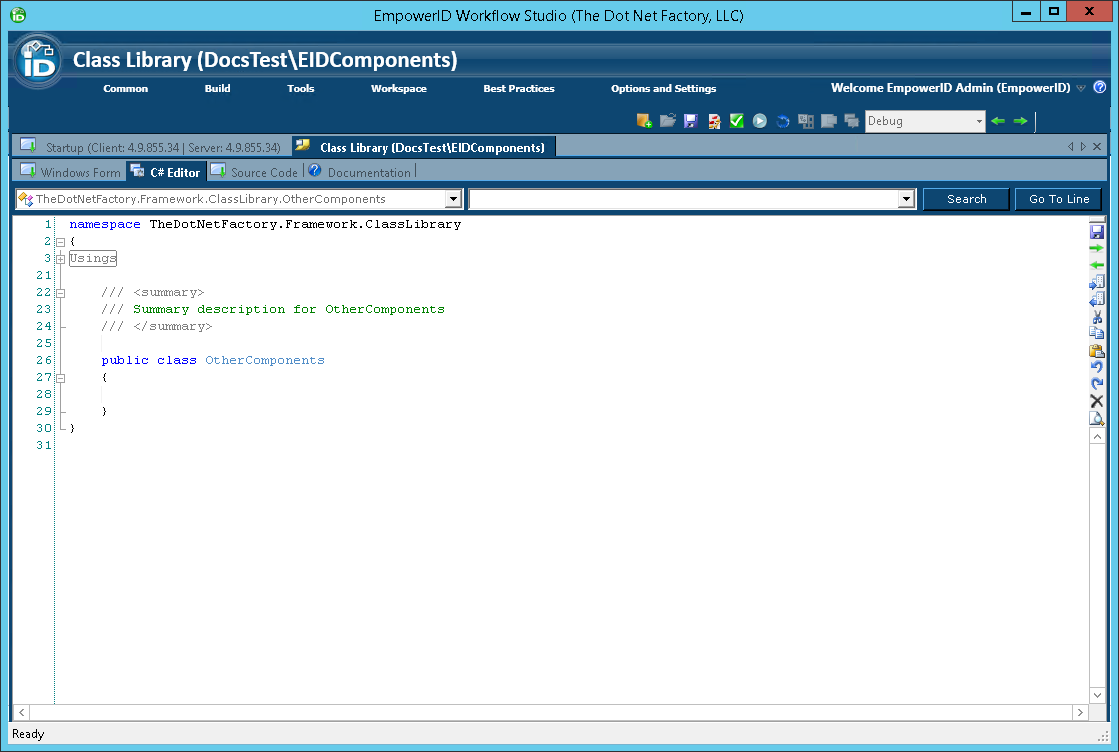Create a new item from the toolbar
Image resolution: width=1119 pixels, height=752 pixels.
point(643,121)
